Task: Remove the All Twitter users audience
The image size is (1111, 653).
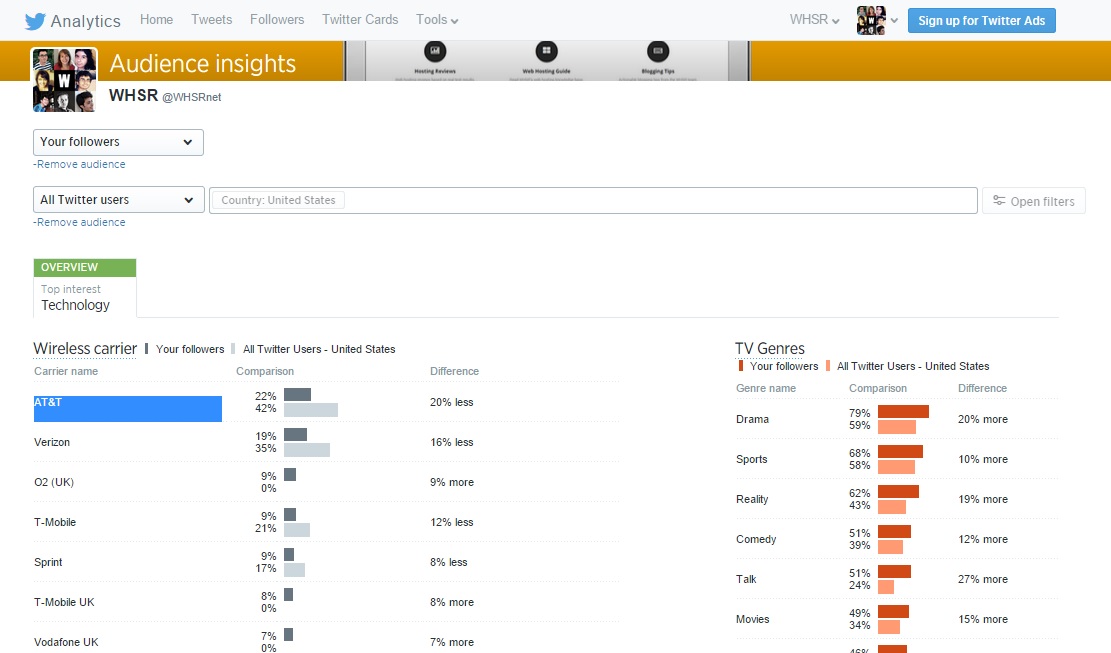Action: (79, 222)
